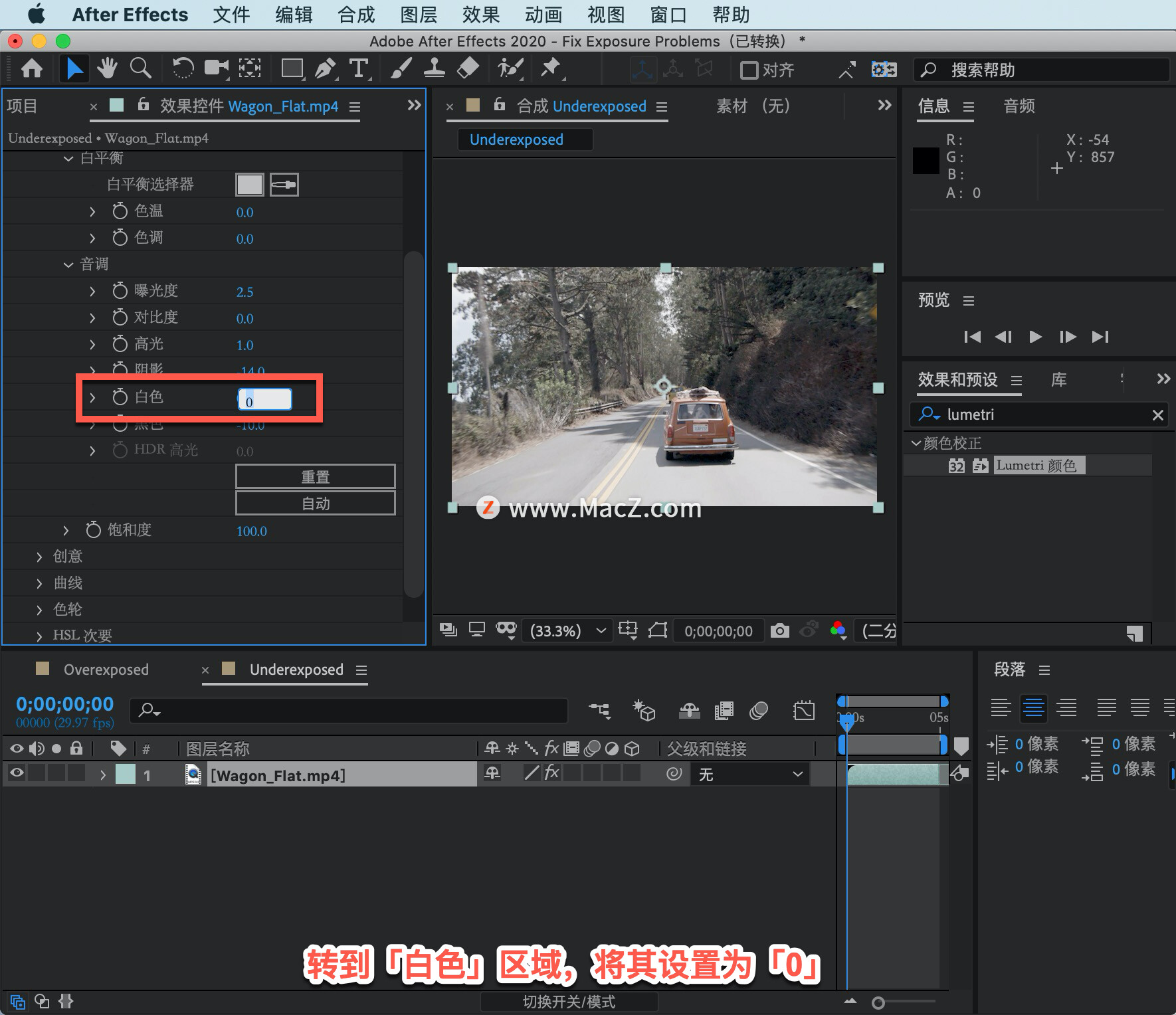Collapse the 音调 section
This screenshot has width=1176, height=1015.
(68, 264)
